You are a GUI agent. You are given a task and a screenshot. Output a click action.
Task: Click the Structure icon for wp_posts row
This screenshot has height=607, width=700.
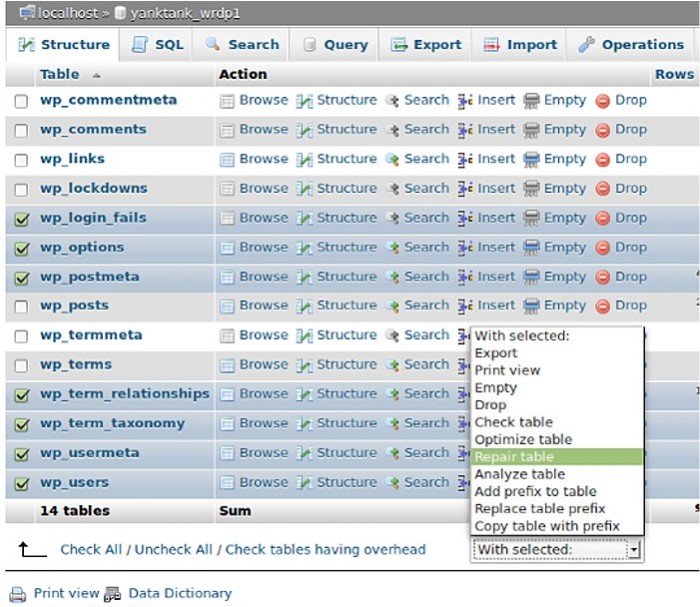[304, 307]
